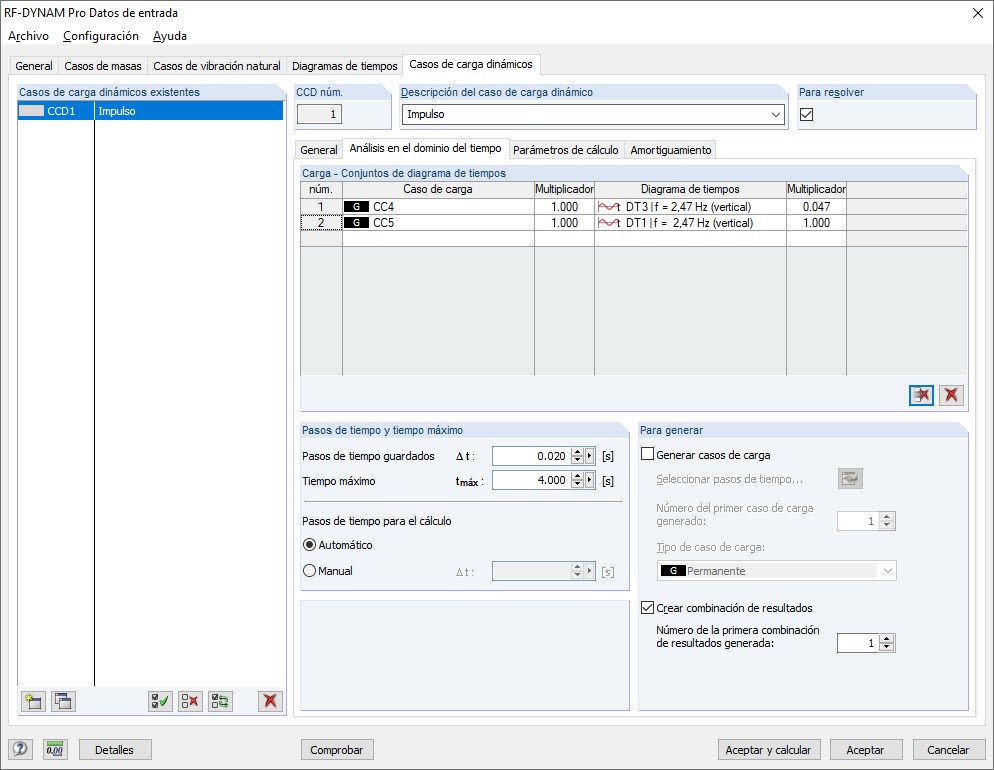This screenshot has height=770, width=994.
Task: Increase saved time step Δt spinner
Action: (x=577, y=452)
